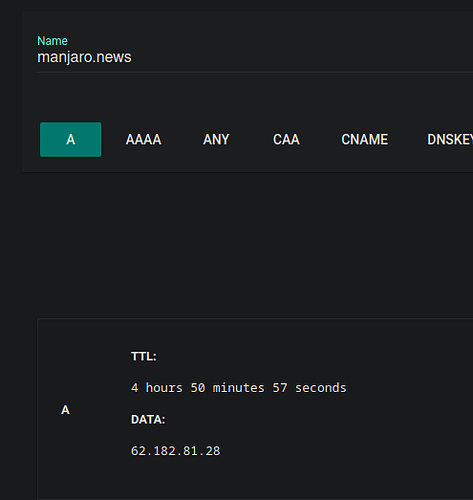Open the CAA record tab

[x=286, y=139]
